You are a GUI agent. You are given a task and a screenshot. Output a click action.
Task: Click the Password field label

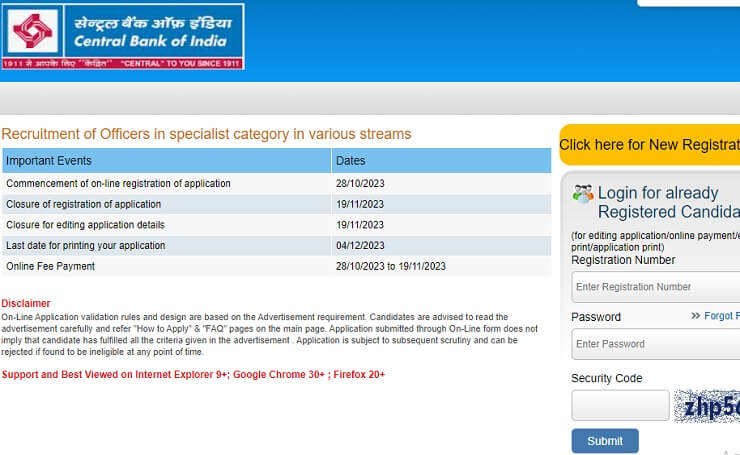coord(596,317)
